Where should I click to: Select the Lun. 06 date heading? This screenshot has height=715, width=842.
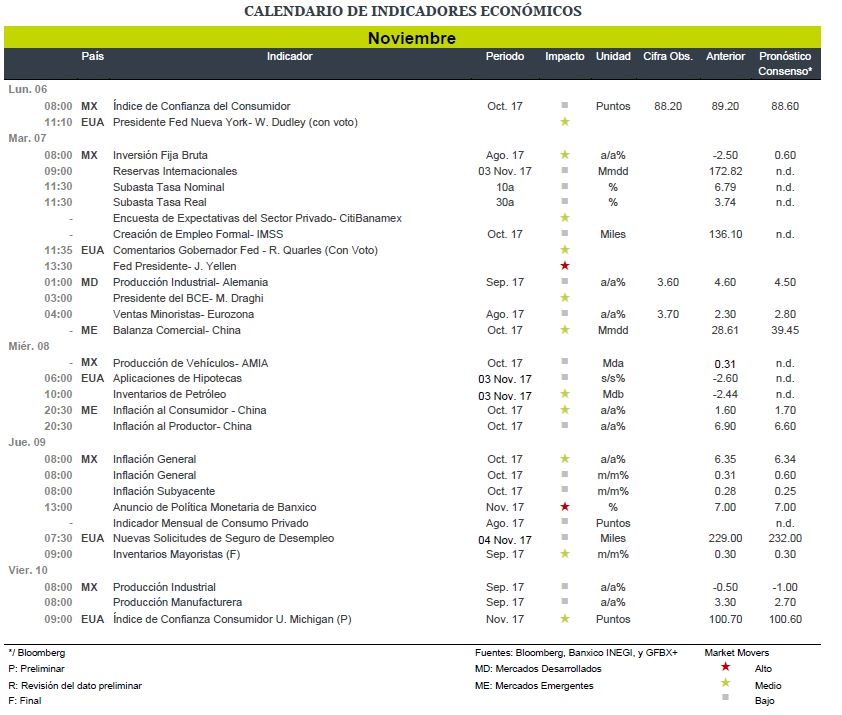pyautogui.click(x=28, y=90)
